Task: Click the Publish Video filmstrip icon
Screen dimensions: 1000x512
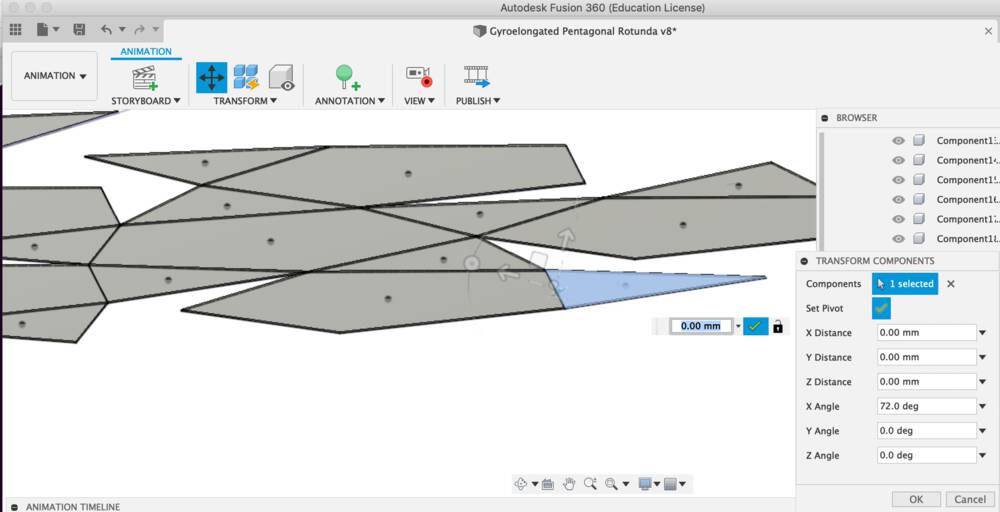Action: [476, 77]
